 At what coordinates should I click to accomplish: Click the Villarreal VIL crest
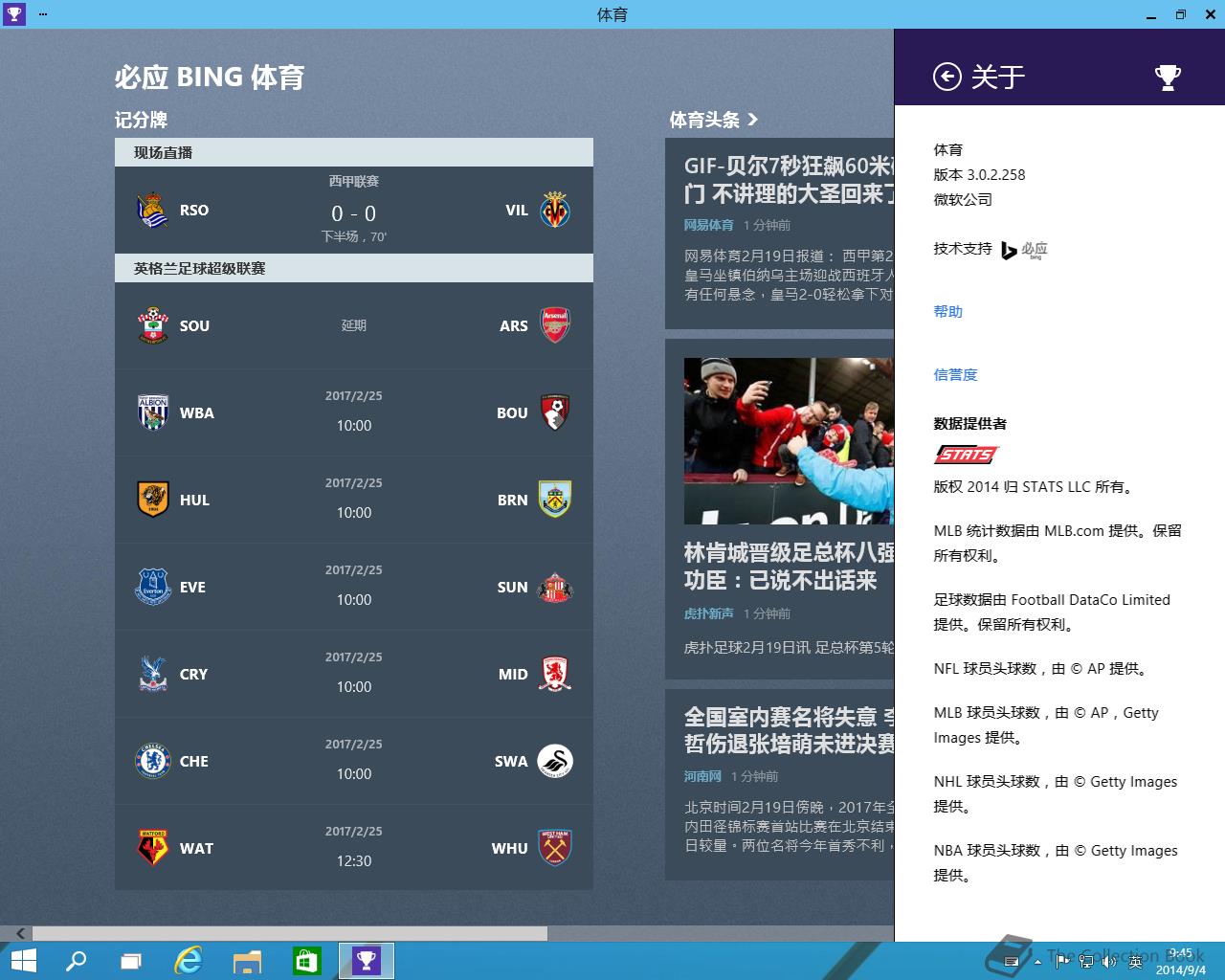click(x=555, y=211)
